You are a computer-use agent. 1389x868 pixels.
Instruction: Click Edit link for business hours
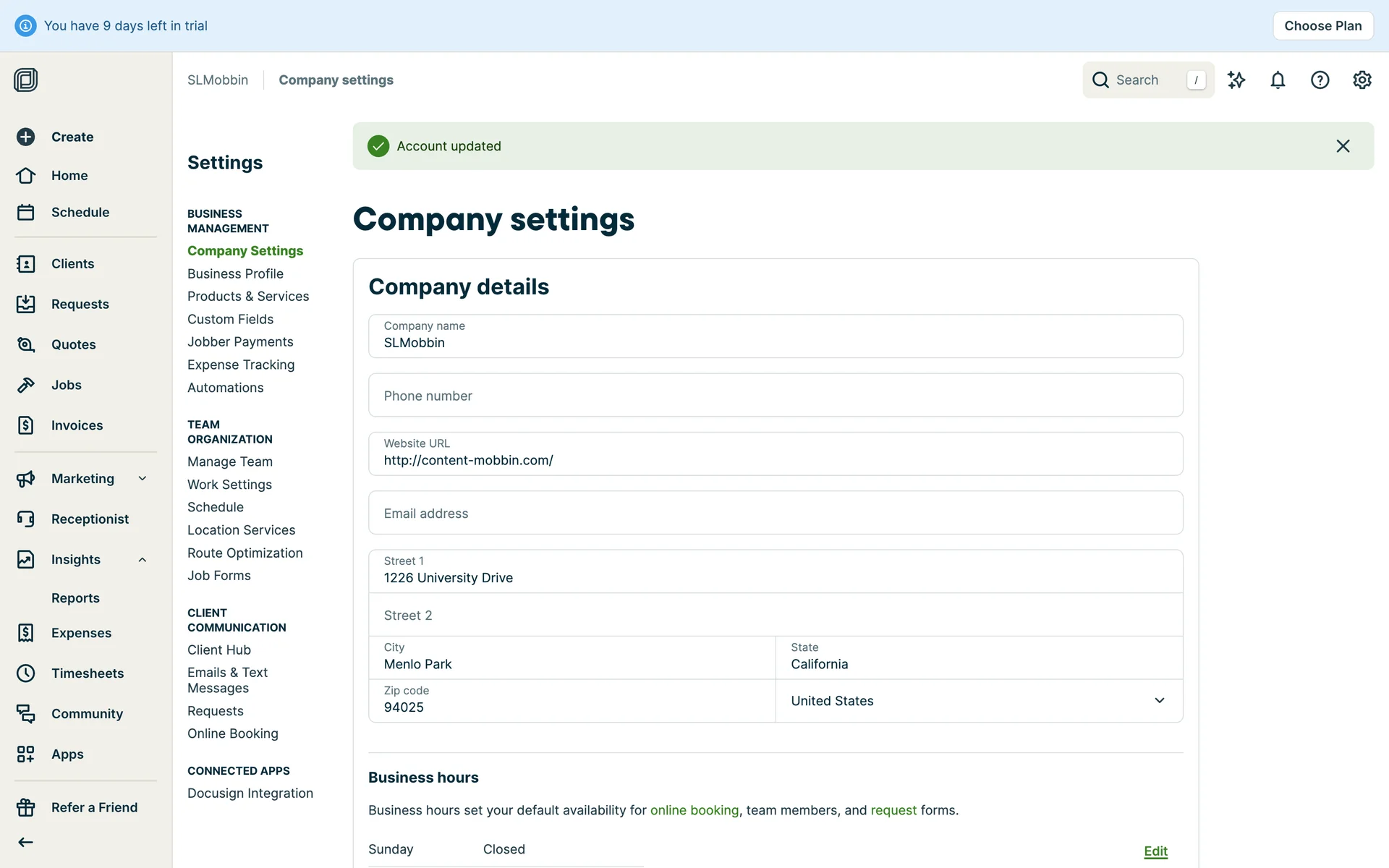coord(1155,851)
